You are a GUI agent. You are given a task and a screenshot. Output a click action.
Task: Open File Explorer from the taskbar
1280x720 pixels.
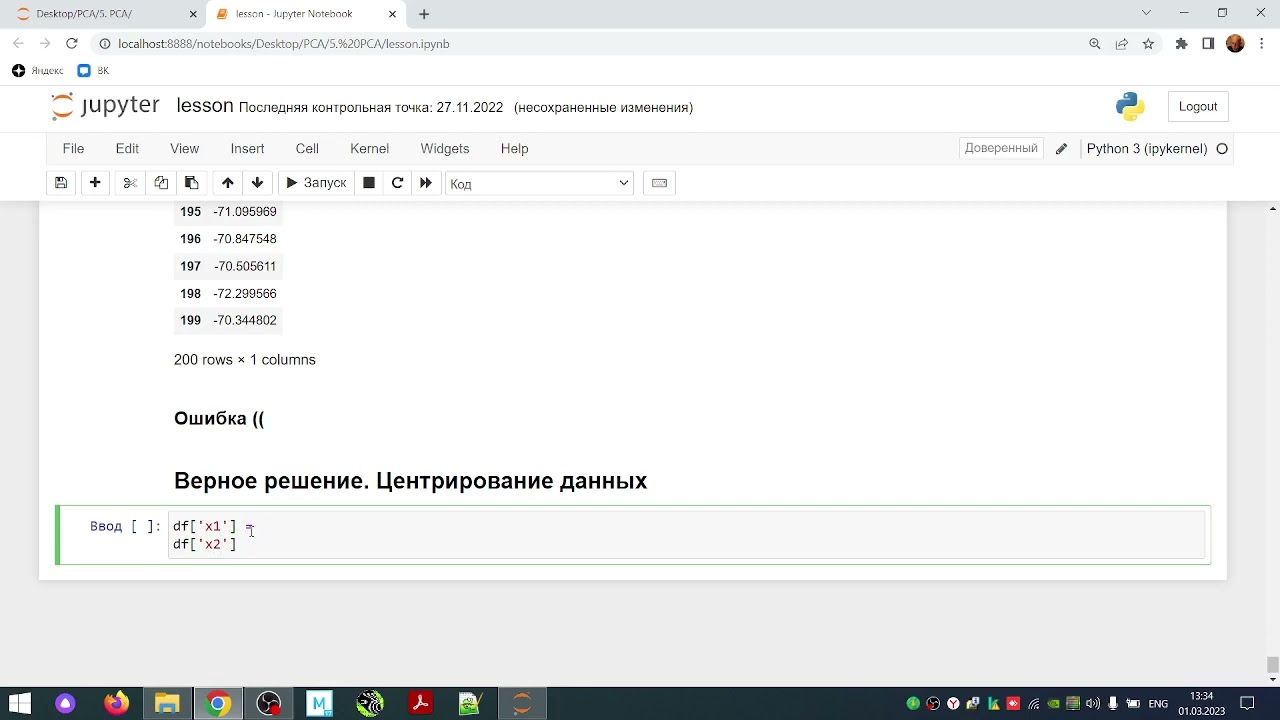coord(167,704)
